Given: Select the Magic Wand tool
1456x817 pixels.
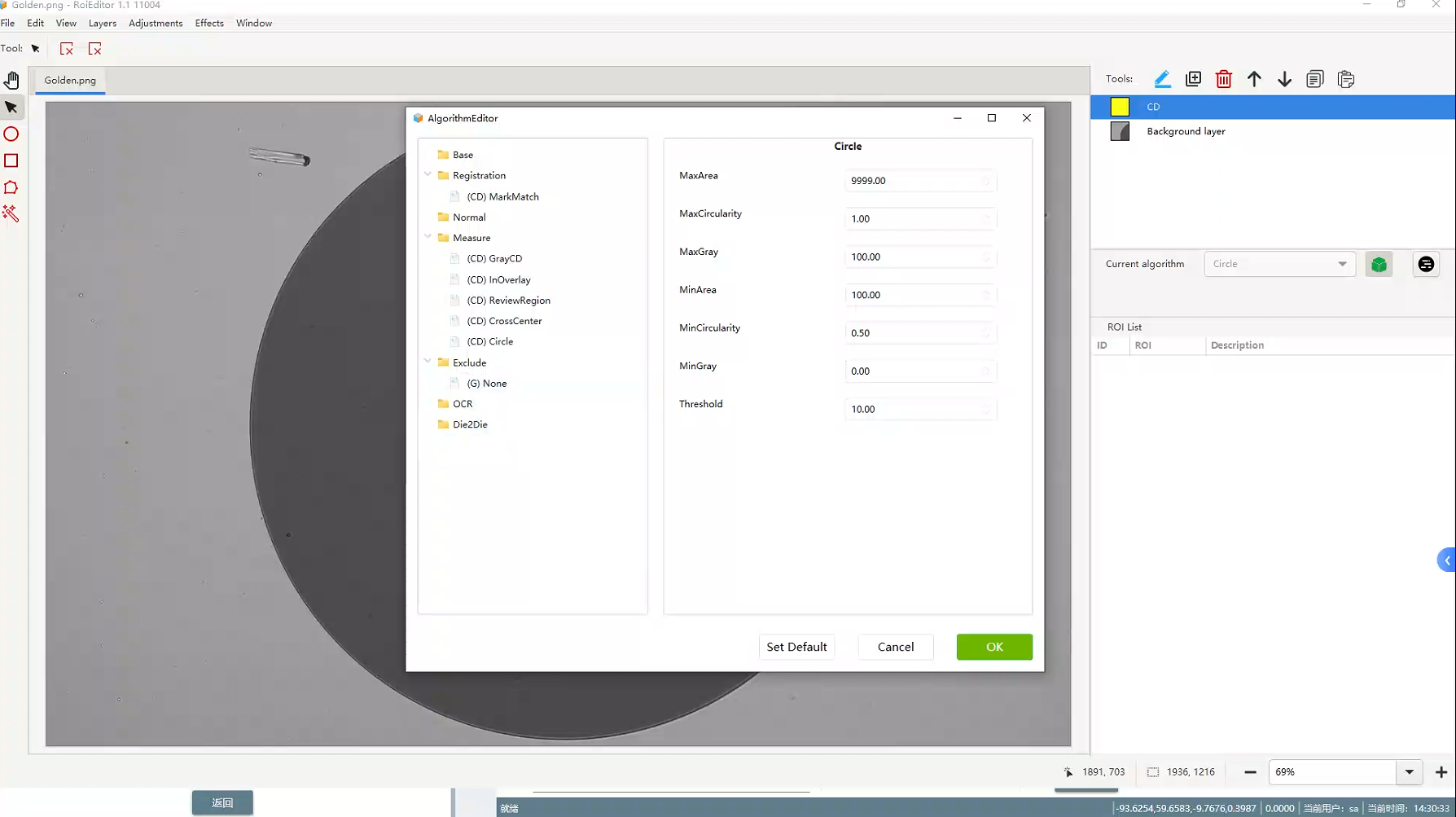Looking at the screenshot, I should [11, 213].
